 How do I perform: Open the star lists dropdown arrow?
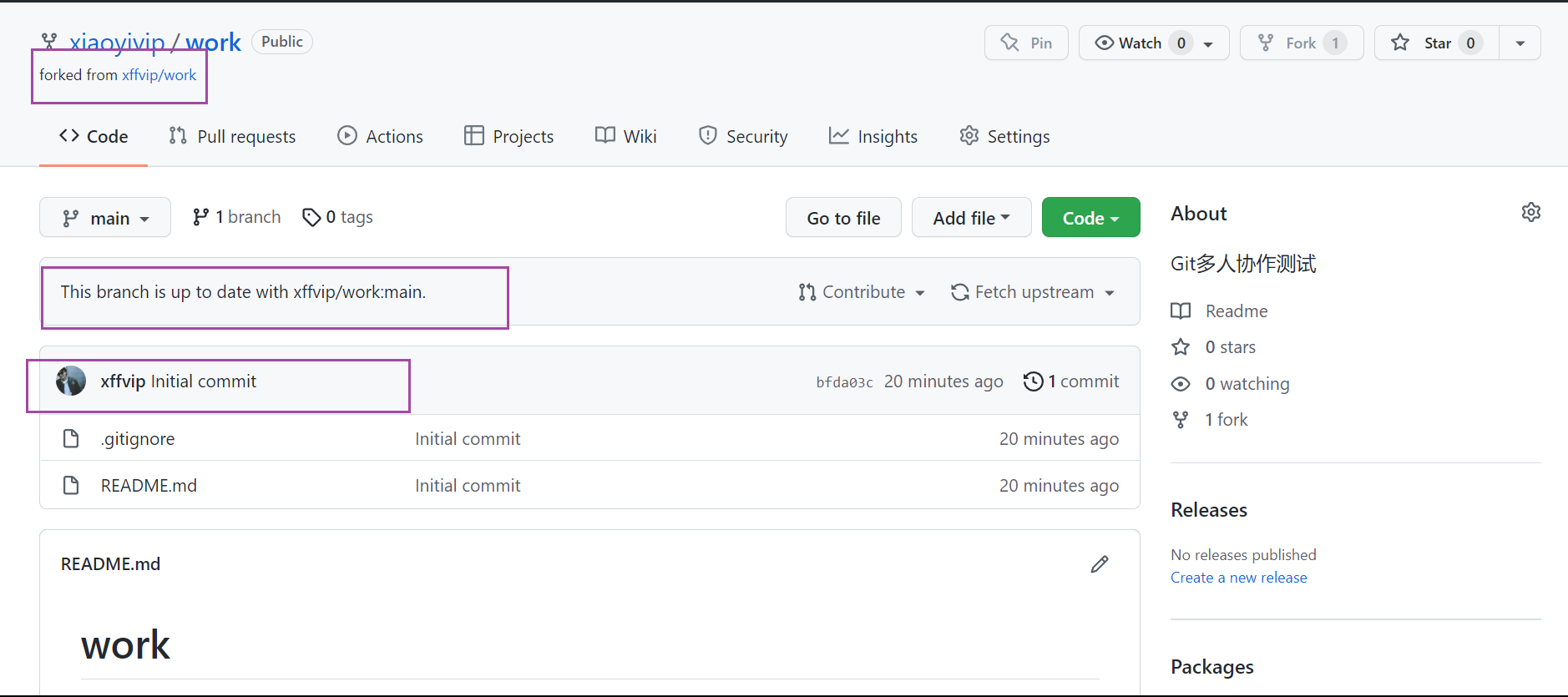point(1520,43)
